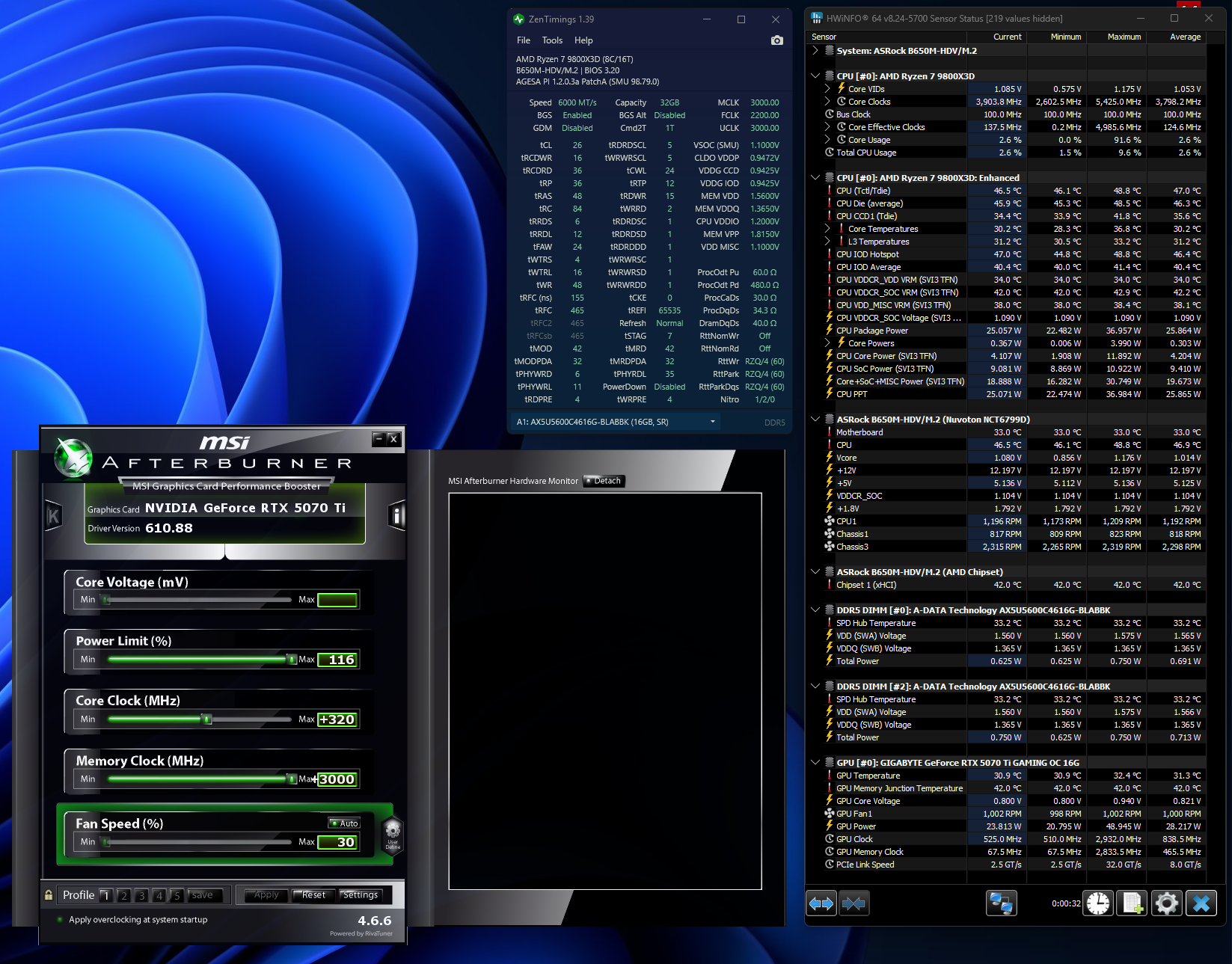
Task: Click Total CPU Usage clock icon
Action: pos(830,153)
